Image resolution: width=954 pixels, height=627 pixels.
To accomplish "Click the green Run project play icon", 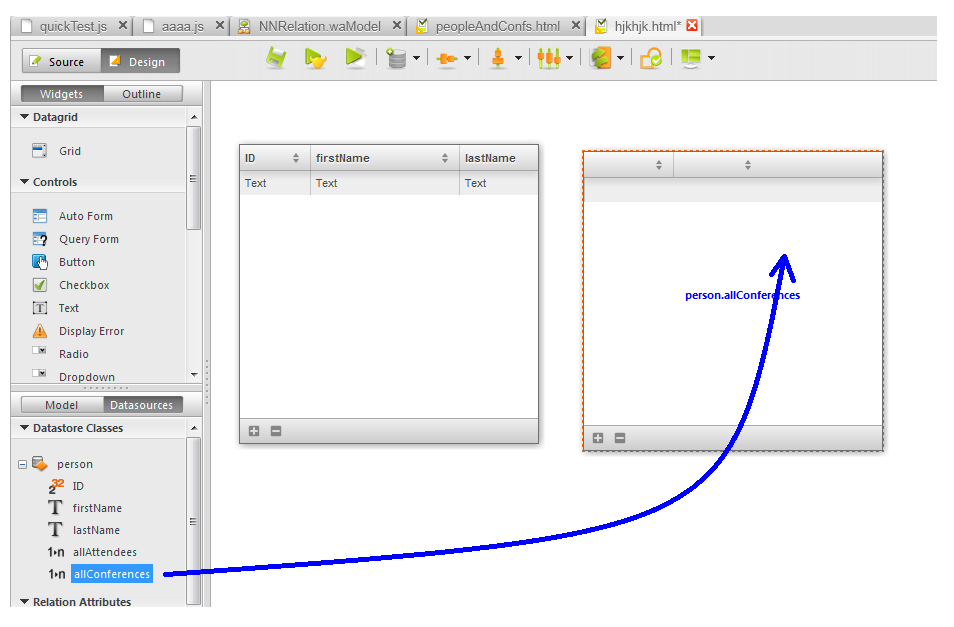I will [x=355, y=59].
